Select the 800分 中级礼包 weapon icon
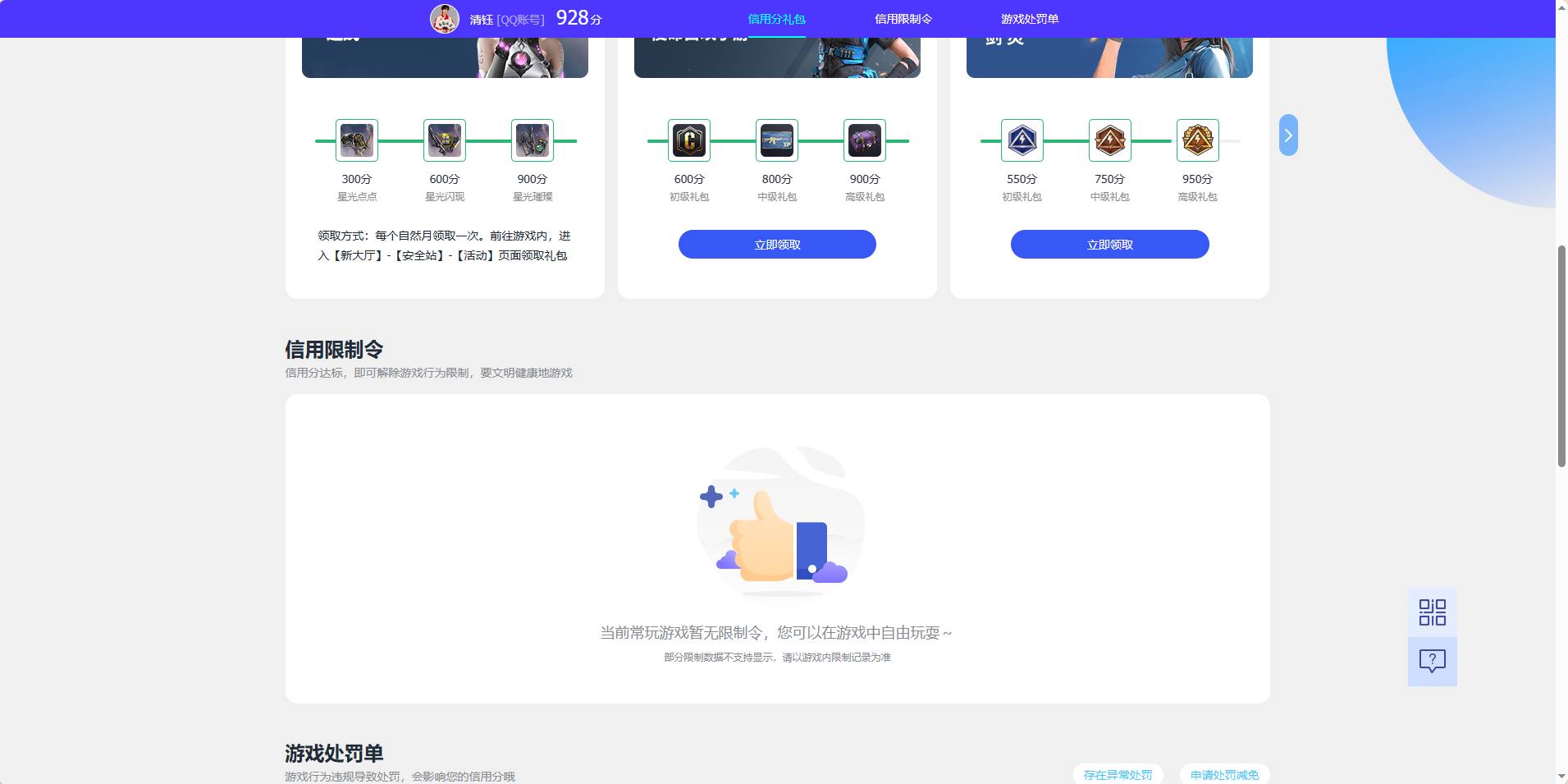Screen dimensions: 1568x784 [777, 140]
